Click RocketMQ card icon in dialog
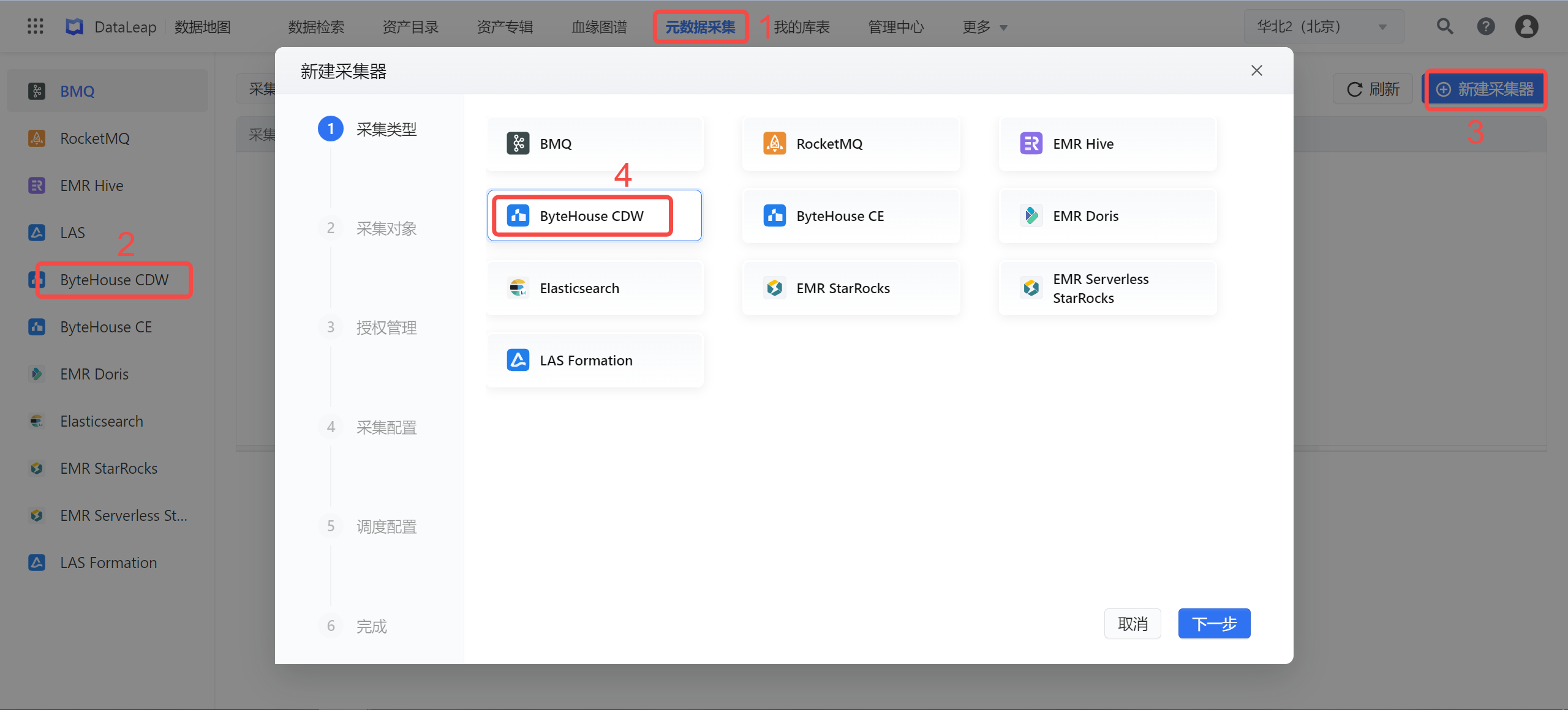1568x710 pixels. 775,144
